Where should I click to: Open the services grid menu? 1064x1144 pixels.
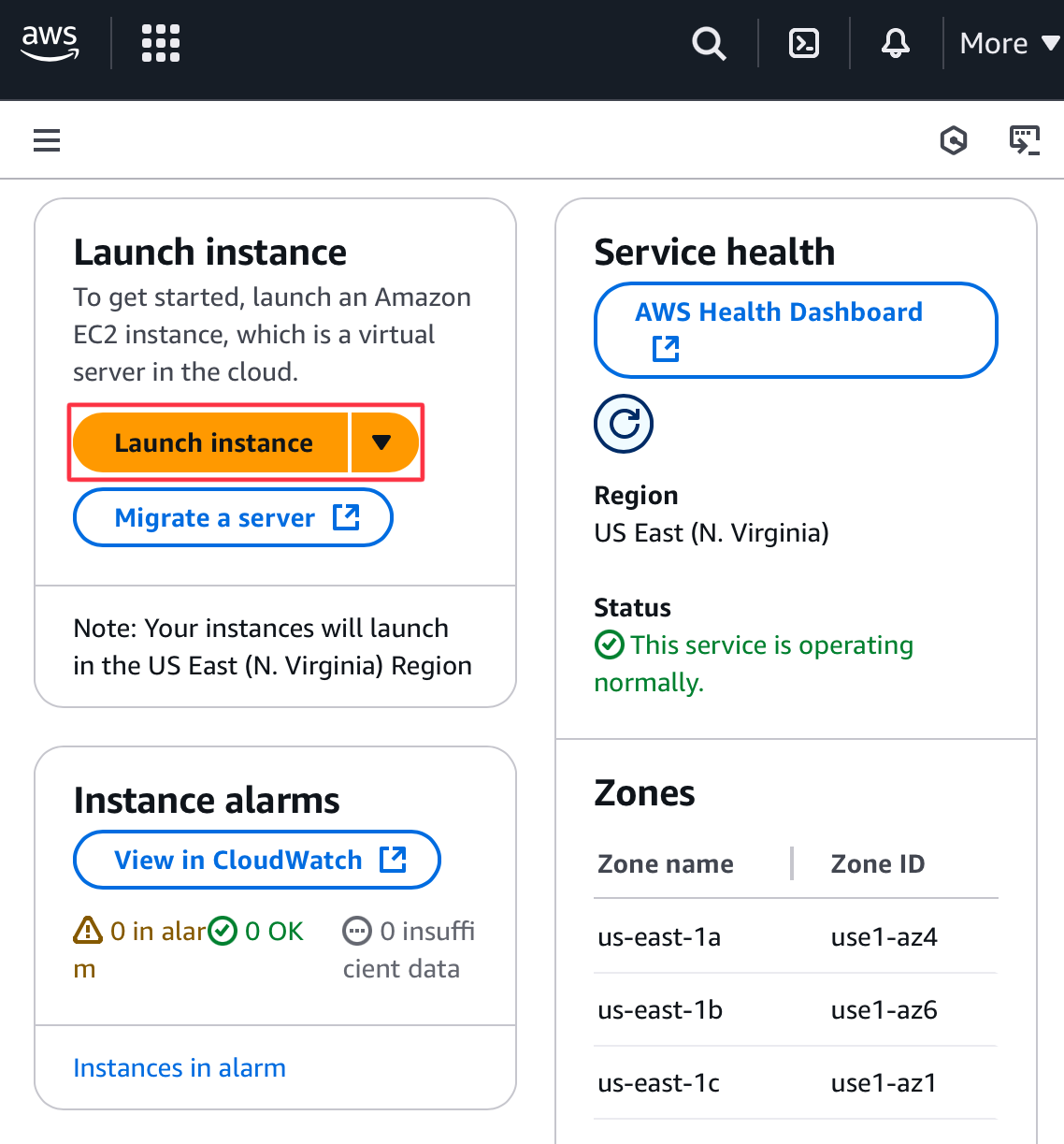point(161,43)
